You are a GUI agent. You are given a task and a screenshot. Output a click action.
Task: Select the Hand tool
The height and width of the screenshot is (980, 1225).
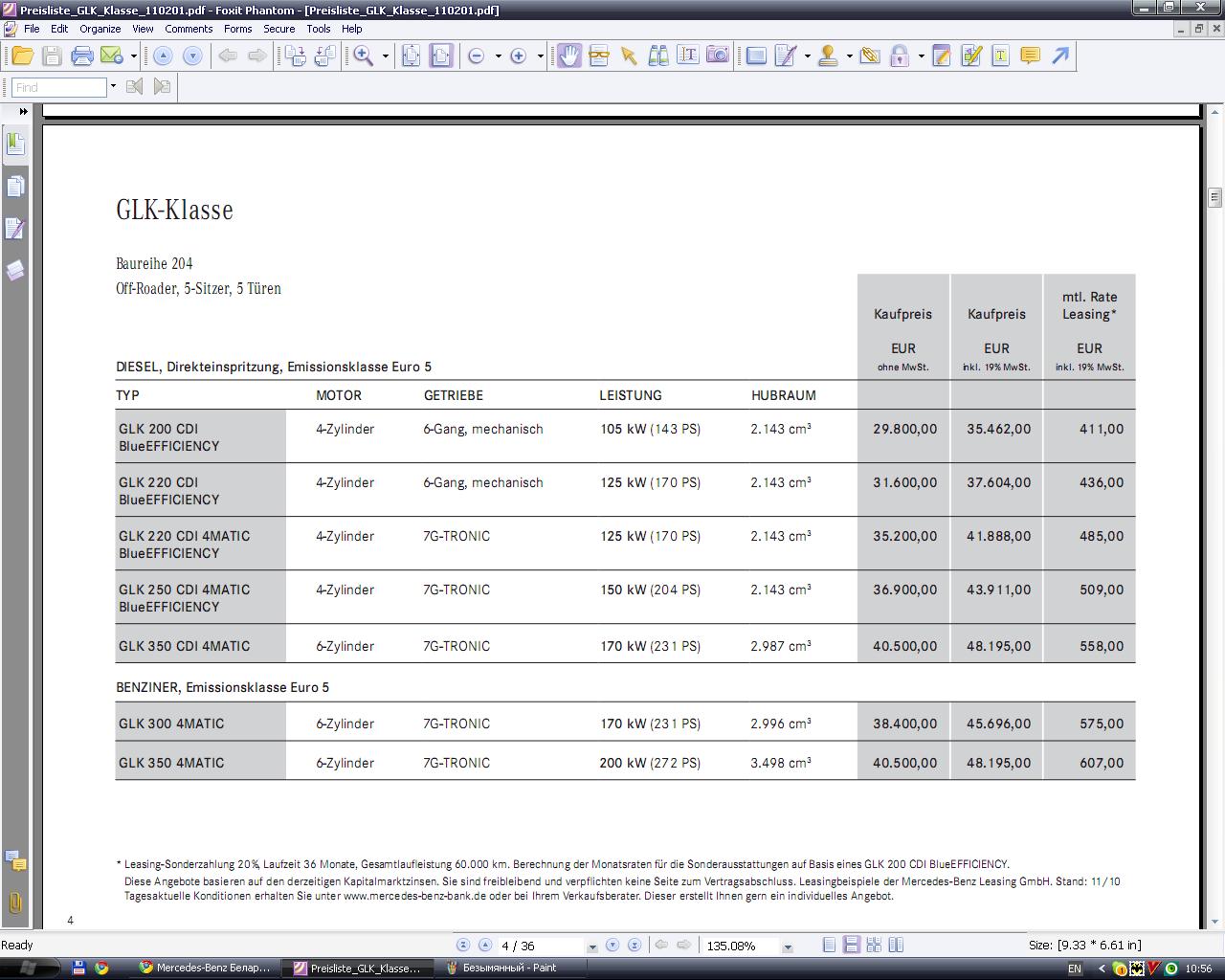click(569, 56)
